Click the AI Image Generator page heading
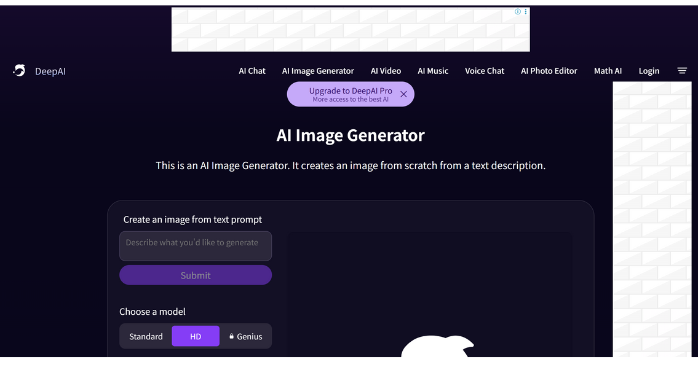Viewport: 698px width, 365px height. coord(350,135)
